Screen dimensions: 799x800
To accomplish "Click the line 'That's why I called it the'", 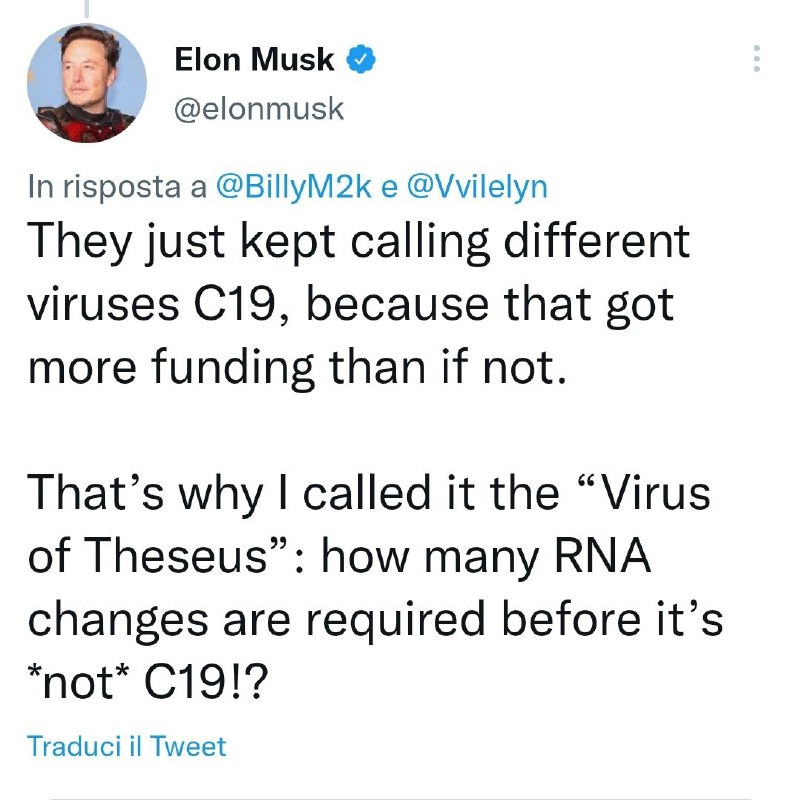I will (x=369, y=493).
